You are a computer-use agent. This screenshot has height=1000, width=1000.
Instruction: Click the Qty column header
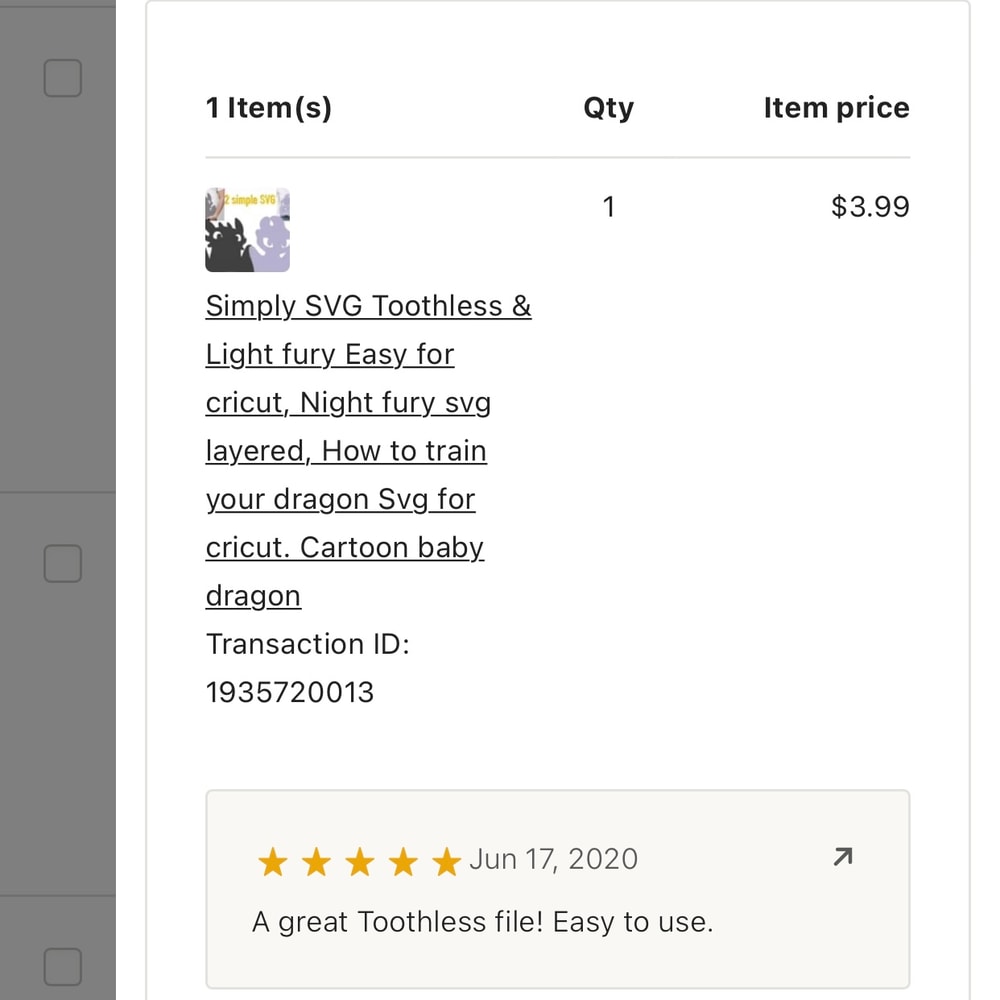(x=608, y=108)
